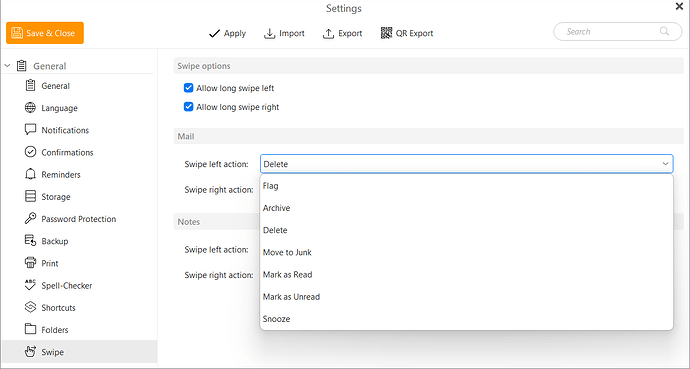The image size is (690, 369).
Task: Click the General clipboard icon in sidebar list
Action: [30, 85]
